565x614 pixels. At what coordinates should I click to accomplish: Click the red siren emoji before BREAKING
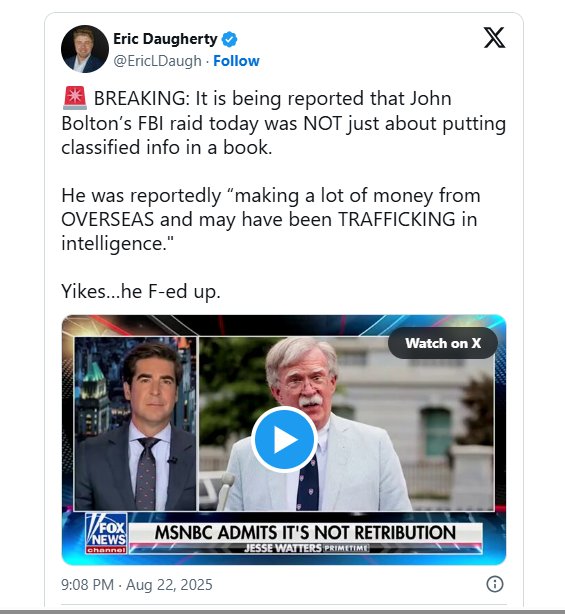[74, 98]
